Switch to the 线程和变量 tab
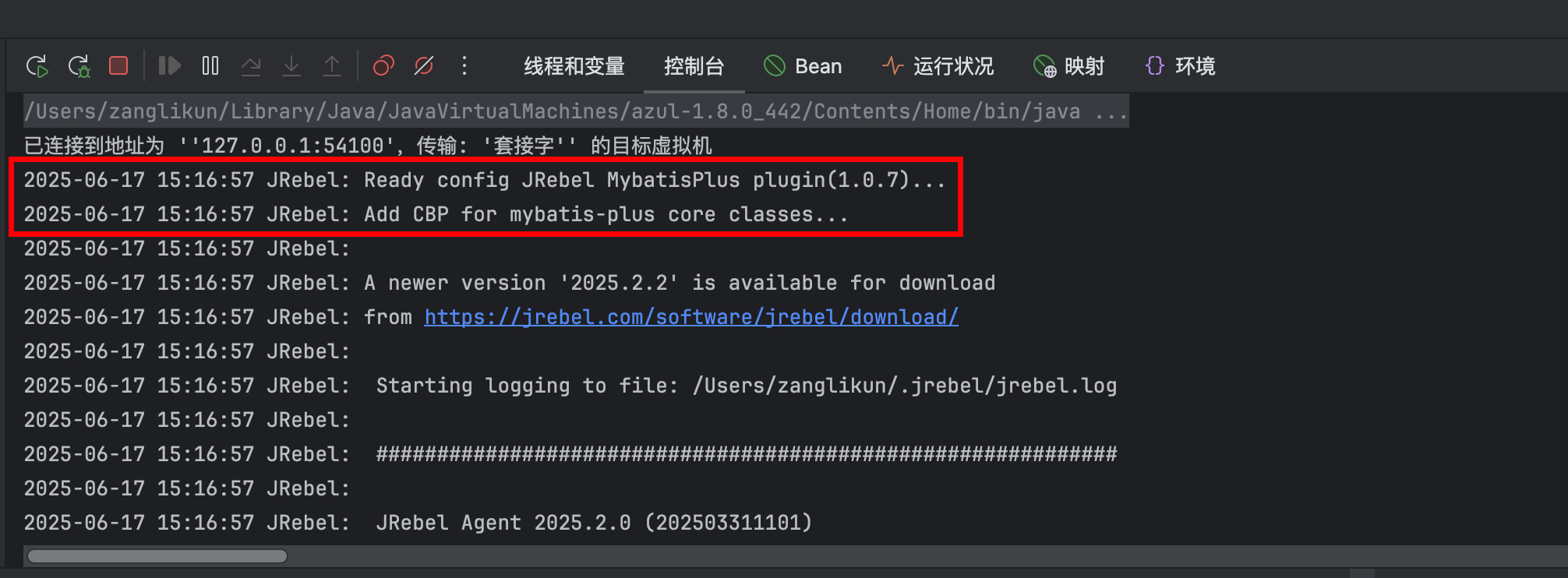Screen dimensions: 1568x578 tap(574, 66)
